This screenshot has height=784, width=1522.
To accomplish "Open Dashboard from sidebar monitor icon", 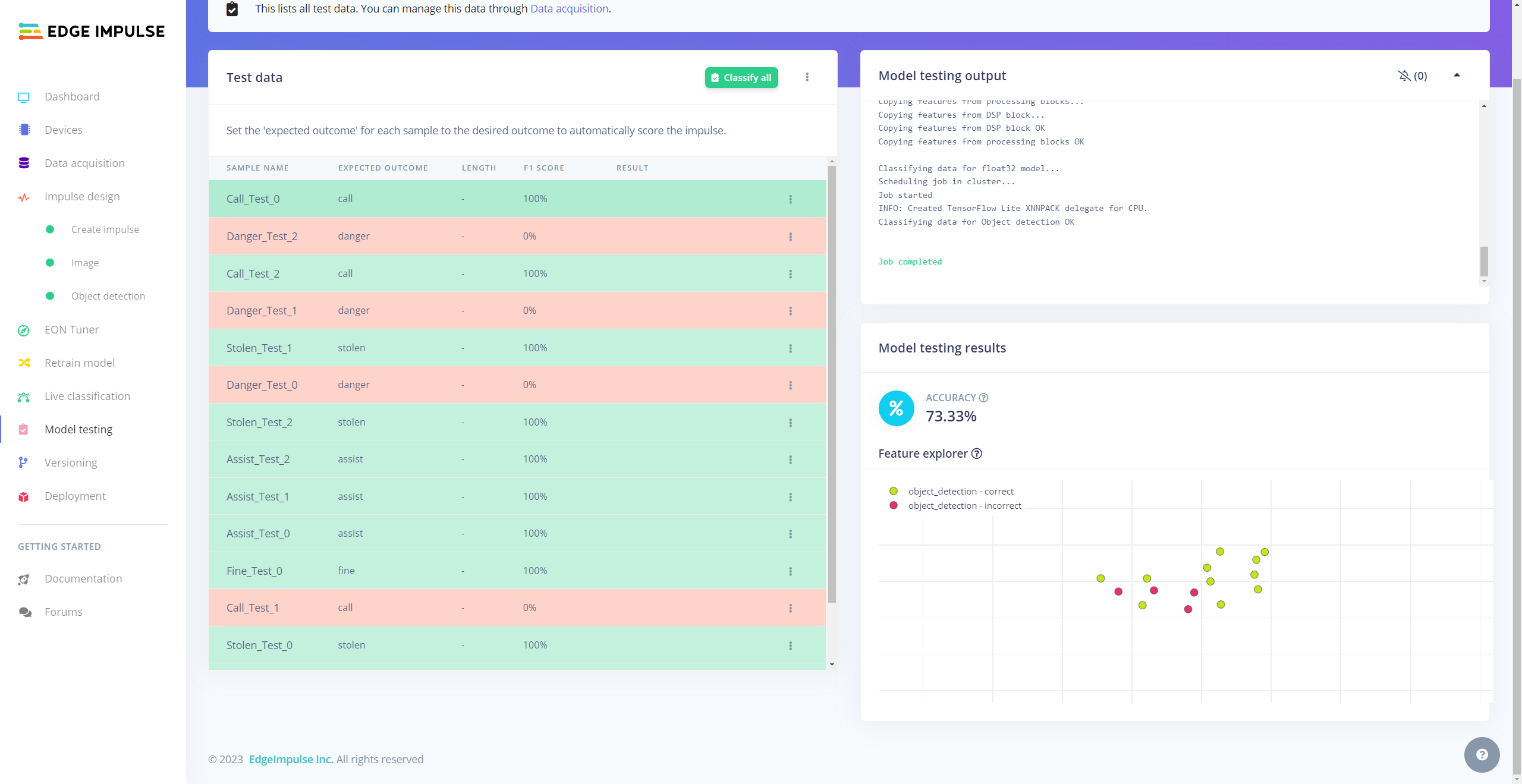I will coord(24,97).
